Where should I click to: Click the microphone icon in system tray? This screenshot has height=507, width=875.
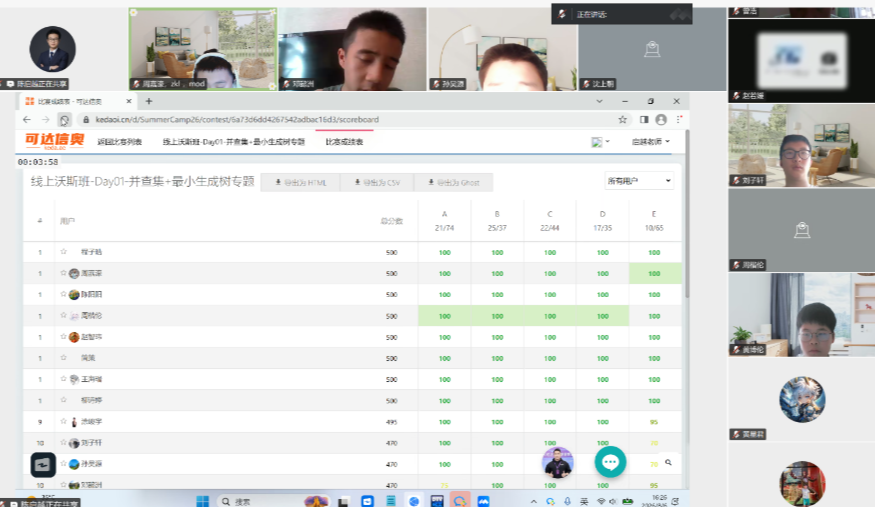pyautogui.click(x=568, y=501)
